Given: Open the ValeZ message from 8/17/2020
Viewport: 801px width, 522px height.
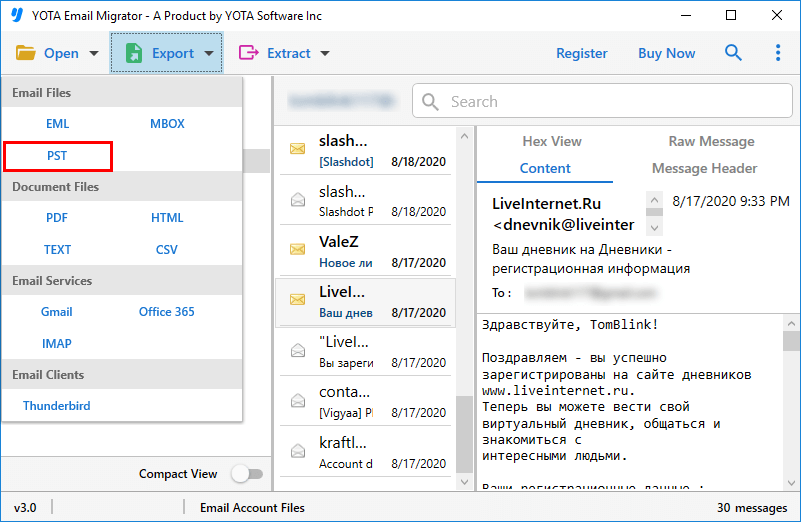Looking at the screenshot, I should click(x=365, y=250).
